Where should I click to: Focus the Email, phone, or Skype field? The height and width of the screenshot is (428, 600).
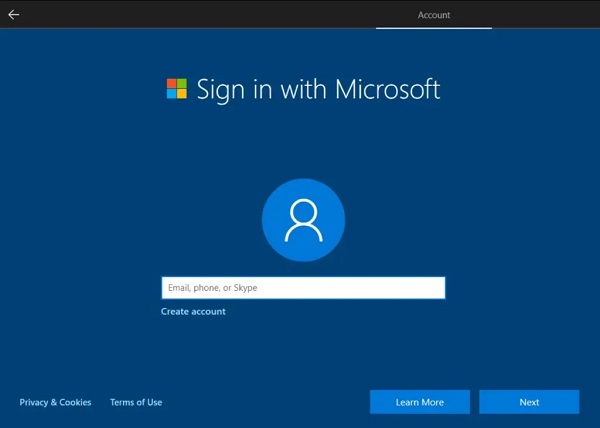point(303,288)
